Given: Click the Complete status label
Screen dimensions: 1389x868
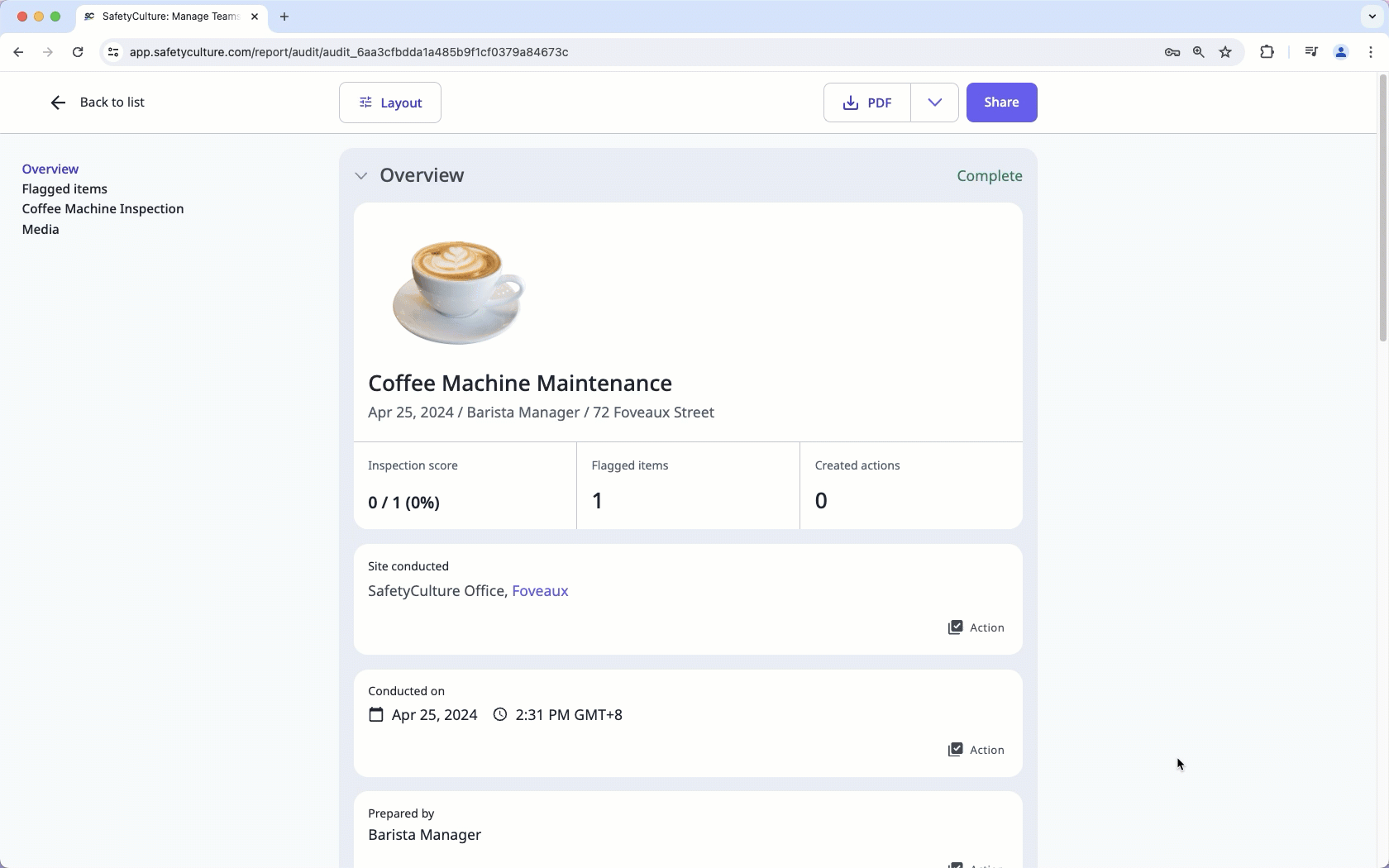Looking at the screenshot, I should point(990,176).
